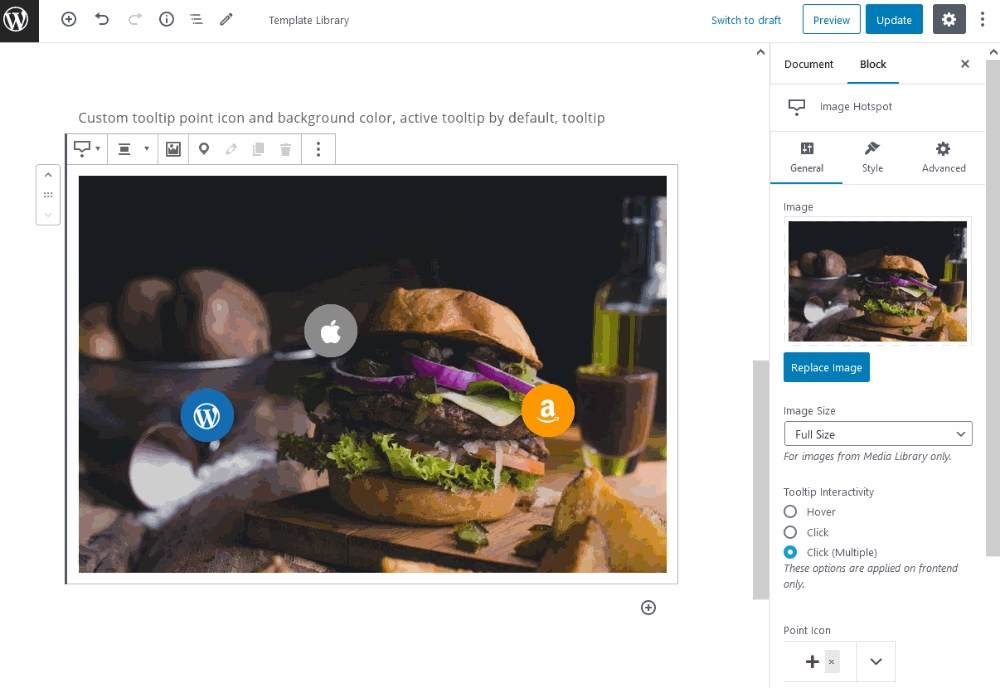Move block up
The height and width of the screenshot is (688, 1000).
(x=48, y=175)
